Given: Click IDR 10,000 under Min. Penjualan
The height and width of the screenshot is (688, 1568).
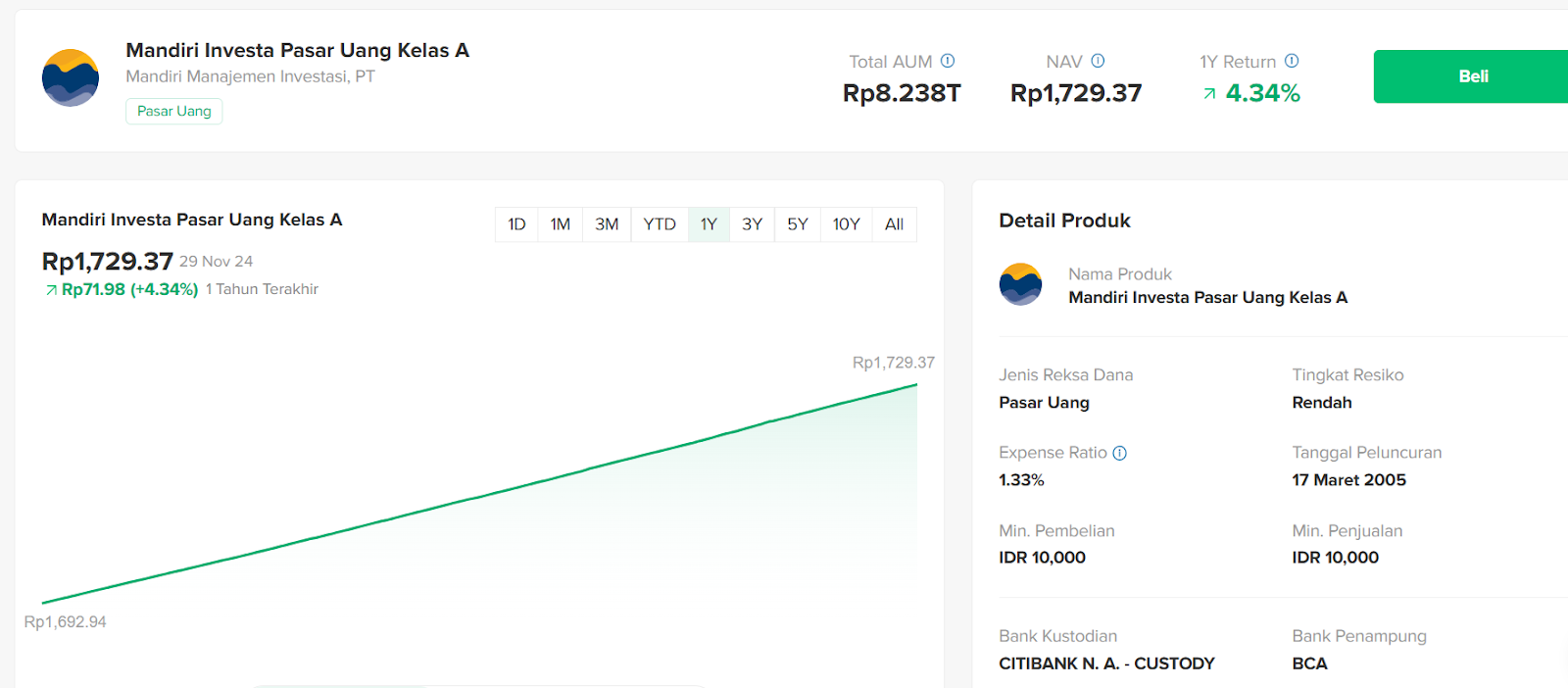Looking at the screenshot, I should pyautogui.click(x=1335, y=558).
